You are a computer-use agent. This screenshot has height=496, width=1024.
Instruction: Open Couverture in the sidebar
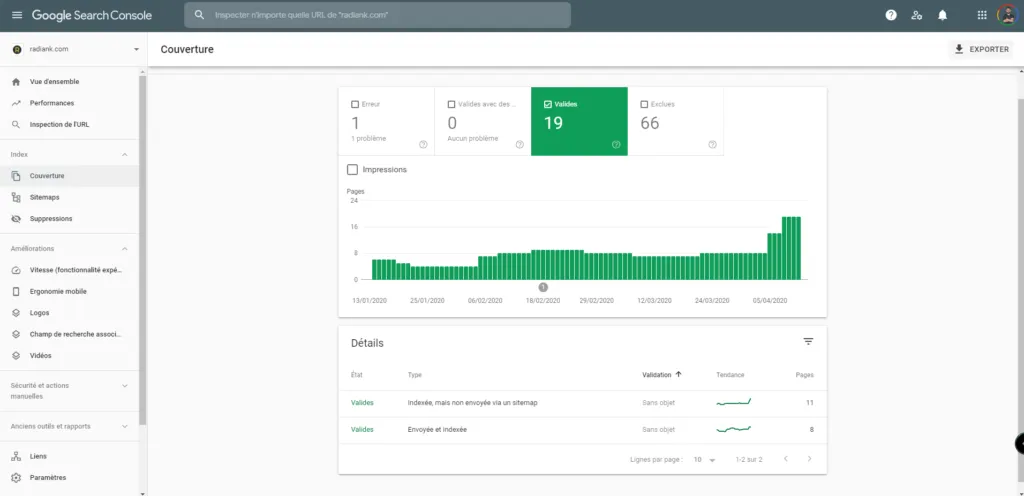tap(69, 176)
